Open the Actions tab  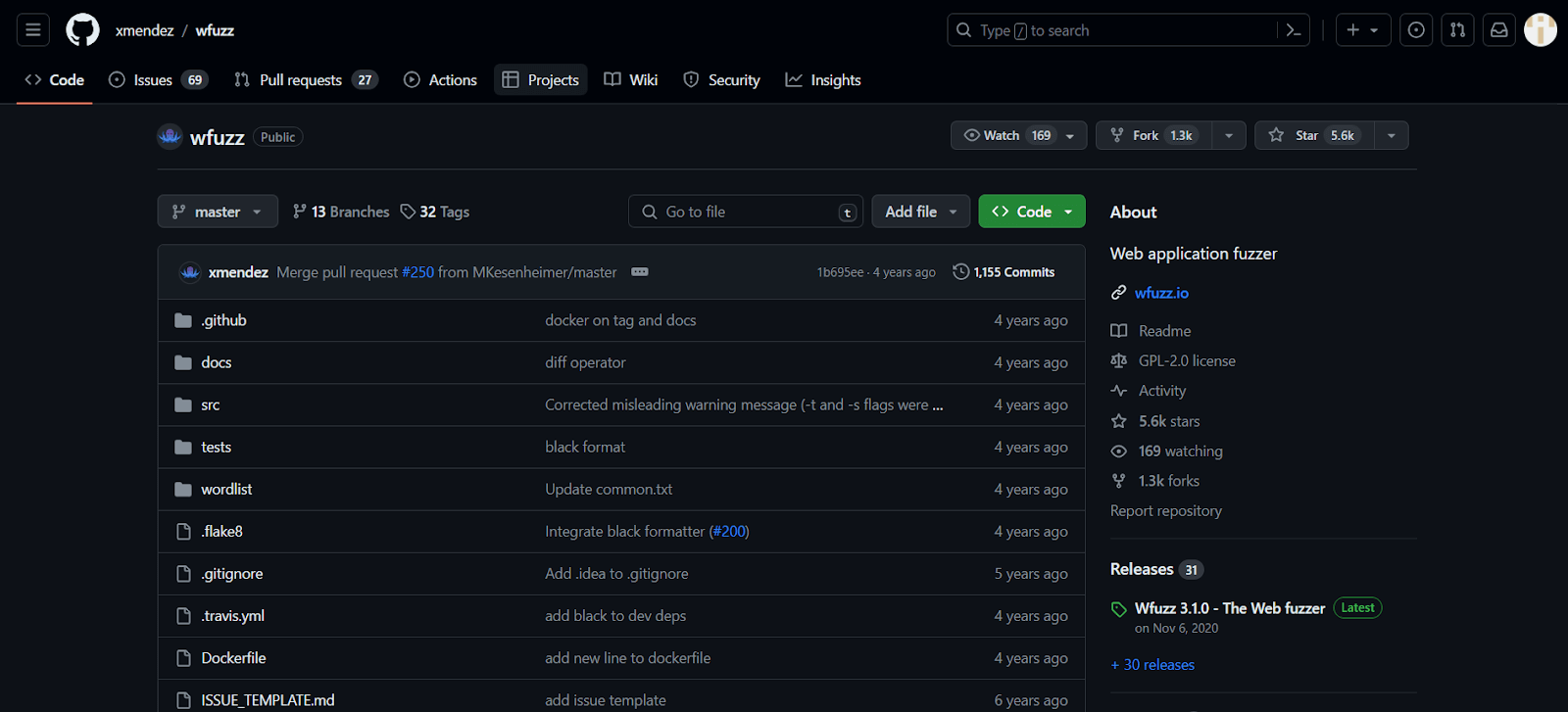[440, 80]
